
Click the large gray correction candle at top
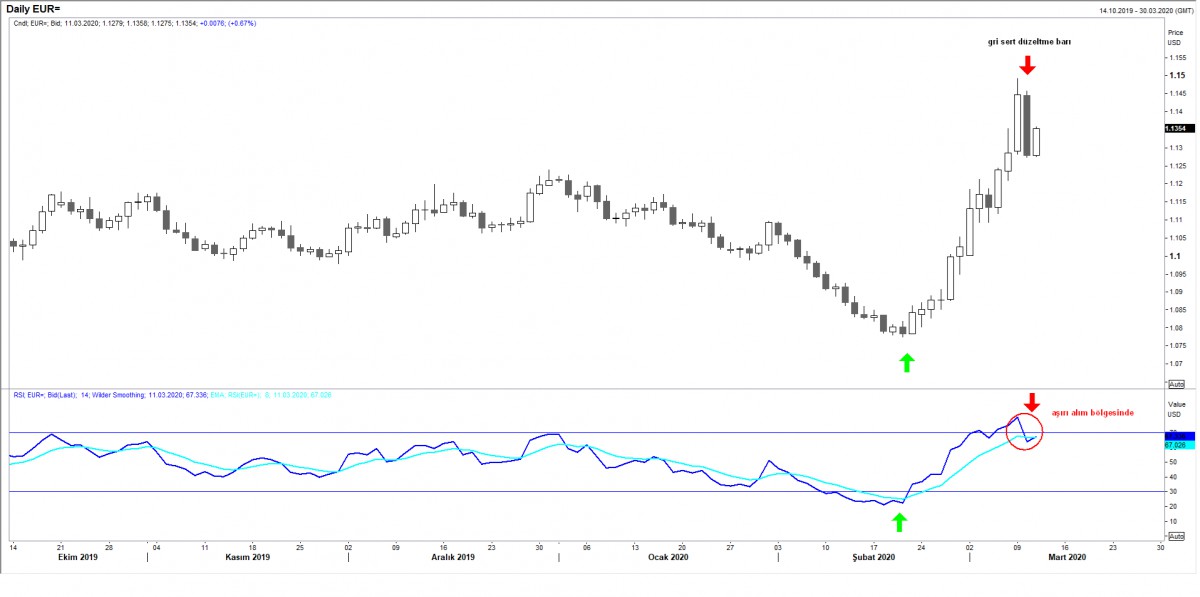(1027, 124)
